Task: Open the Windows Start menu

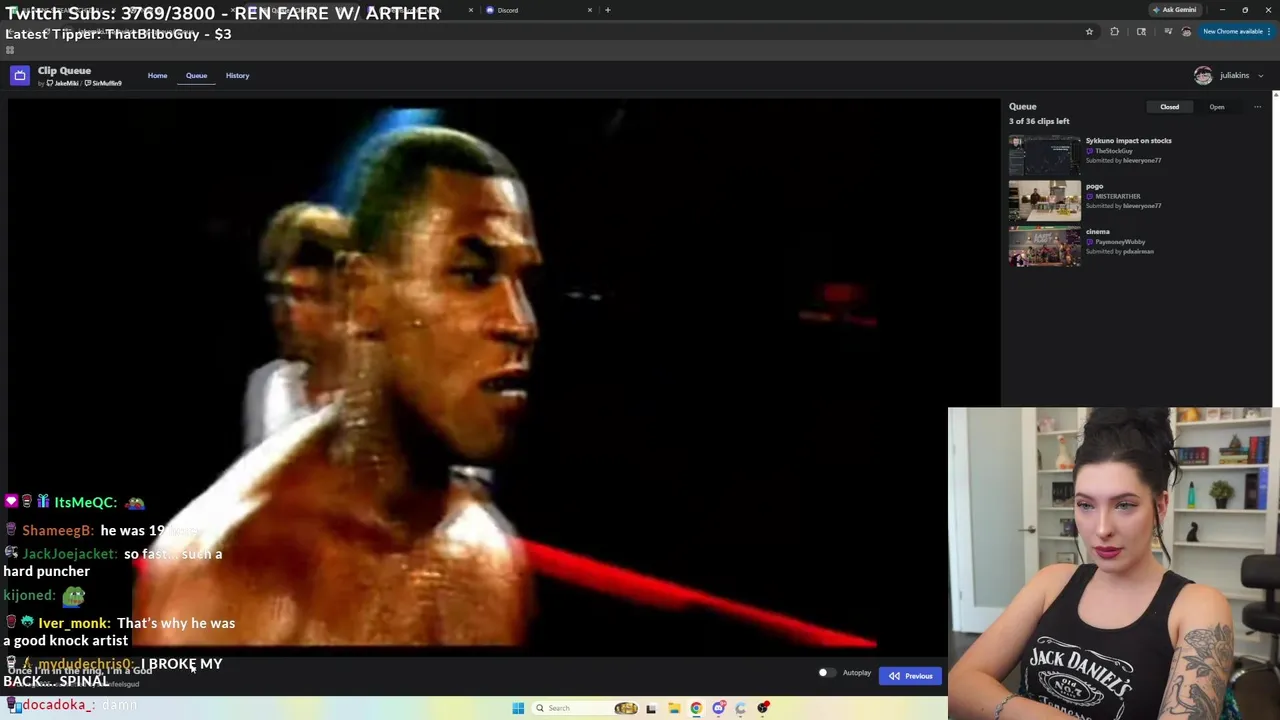Action: coord(518,708)
